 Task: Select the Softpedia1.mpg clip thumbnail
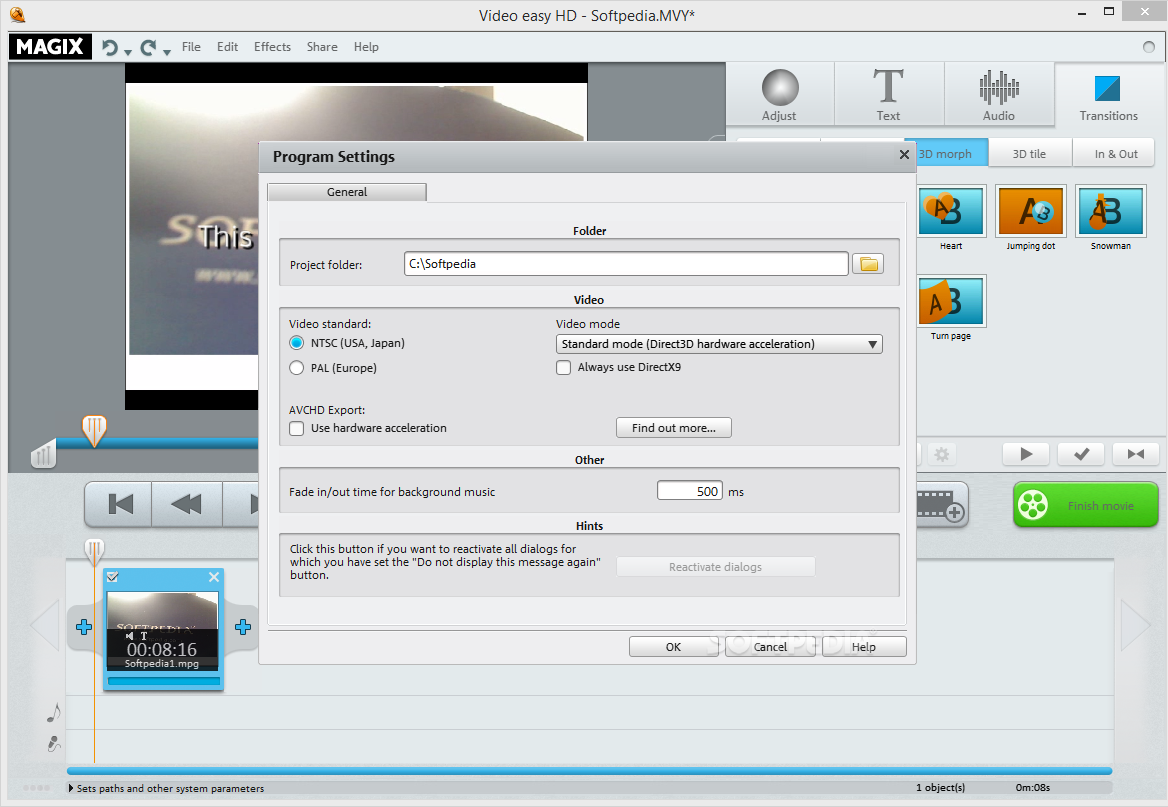click(162, 630)
